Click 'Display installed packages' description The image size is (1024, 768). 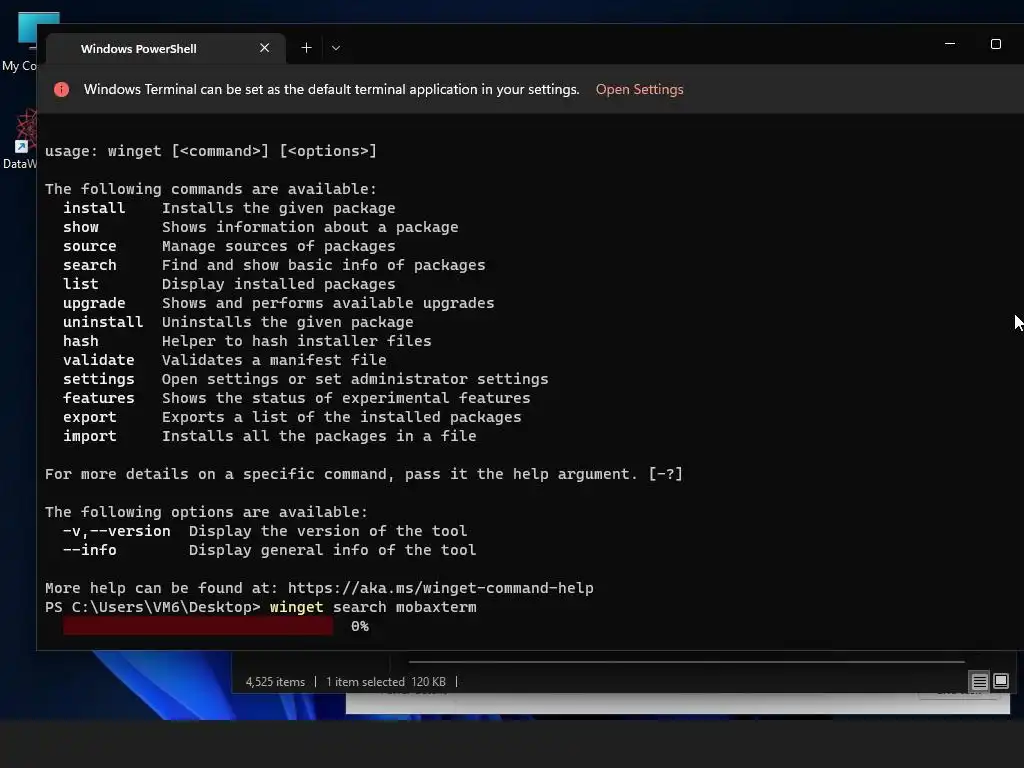[279, 284]
